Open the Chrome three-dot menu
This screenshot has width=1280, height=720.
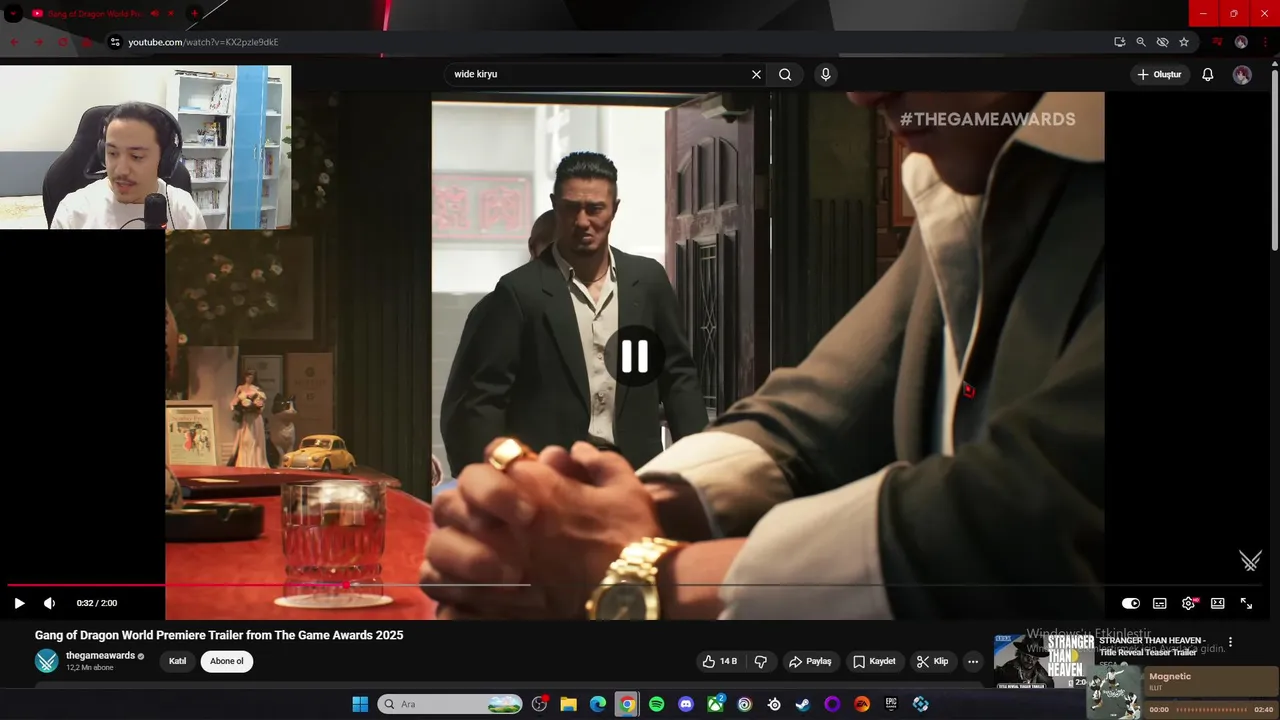(x=1266, y=42)
